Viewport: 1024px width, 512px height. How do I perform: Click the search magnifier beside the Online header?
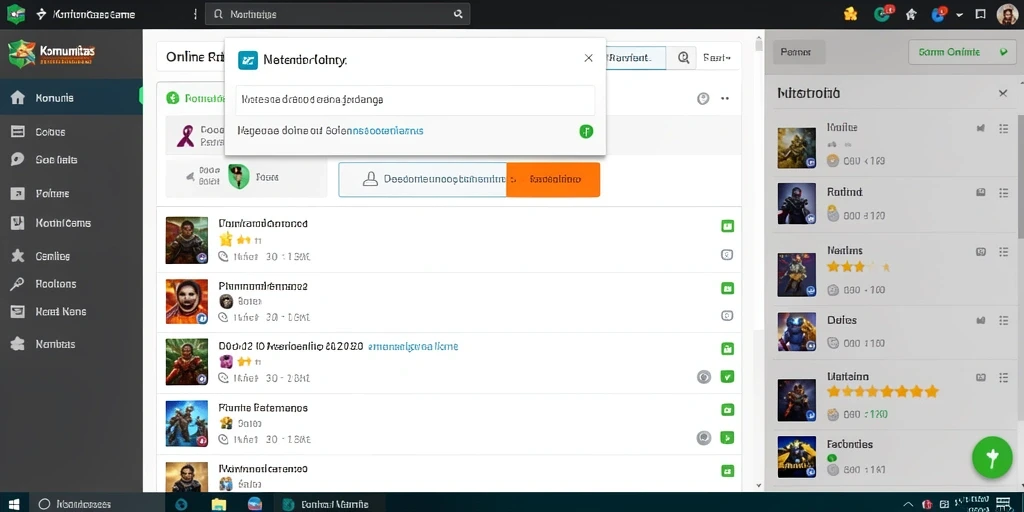click(x=683, y=57)
